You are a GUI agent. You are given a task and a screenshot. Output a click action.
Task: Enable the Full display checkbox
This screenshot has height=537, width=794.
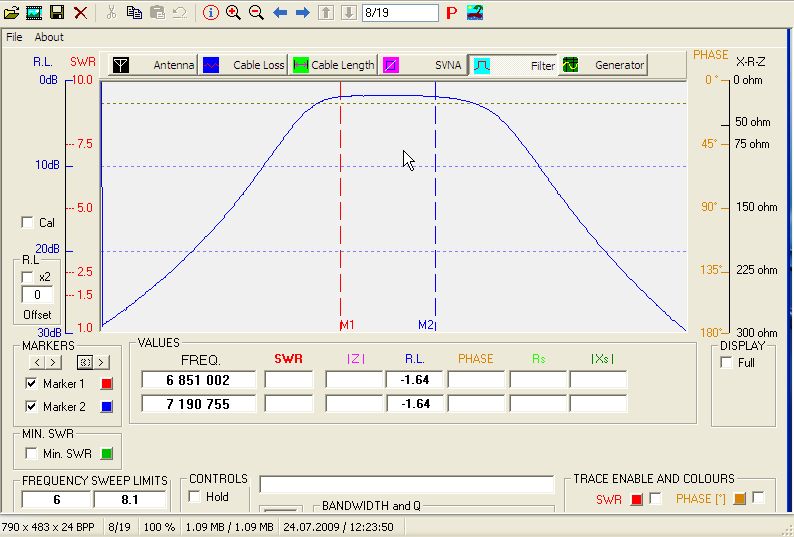click(725, 362)
